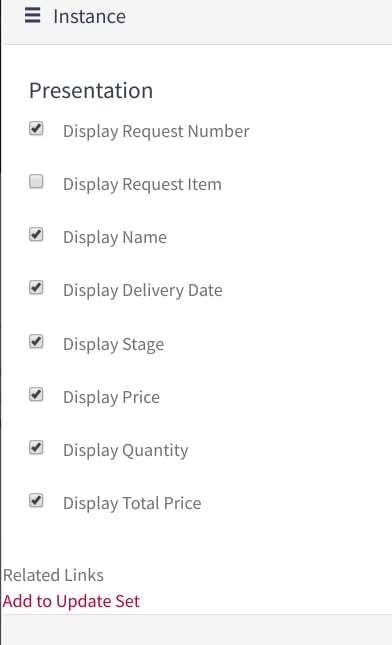Click the 'Display Stage' label text

[x=114, y=344]
